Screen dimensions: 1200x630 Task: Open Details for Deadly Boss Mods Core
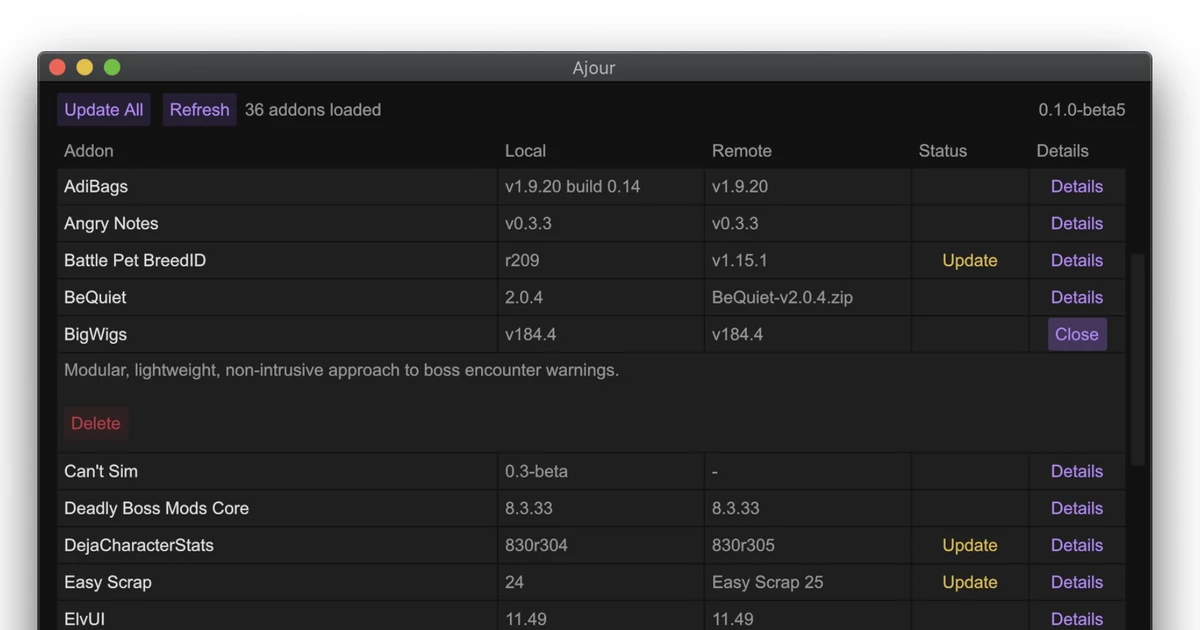(1077, 508)
